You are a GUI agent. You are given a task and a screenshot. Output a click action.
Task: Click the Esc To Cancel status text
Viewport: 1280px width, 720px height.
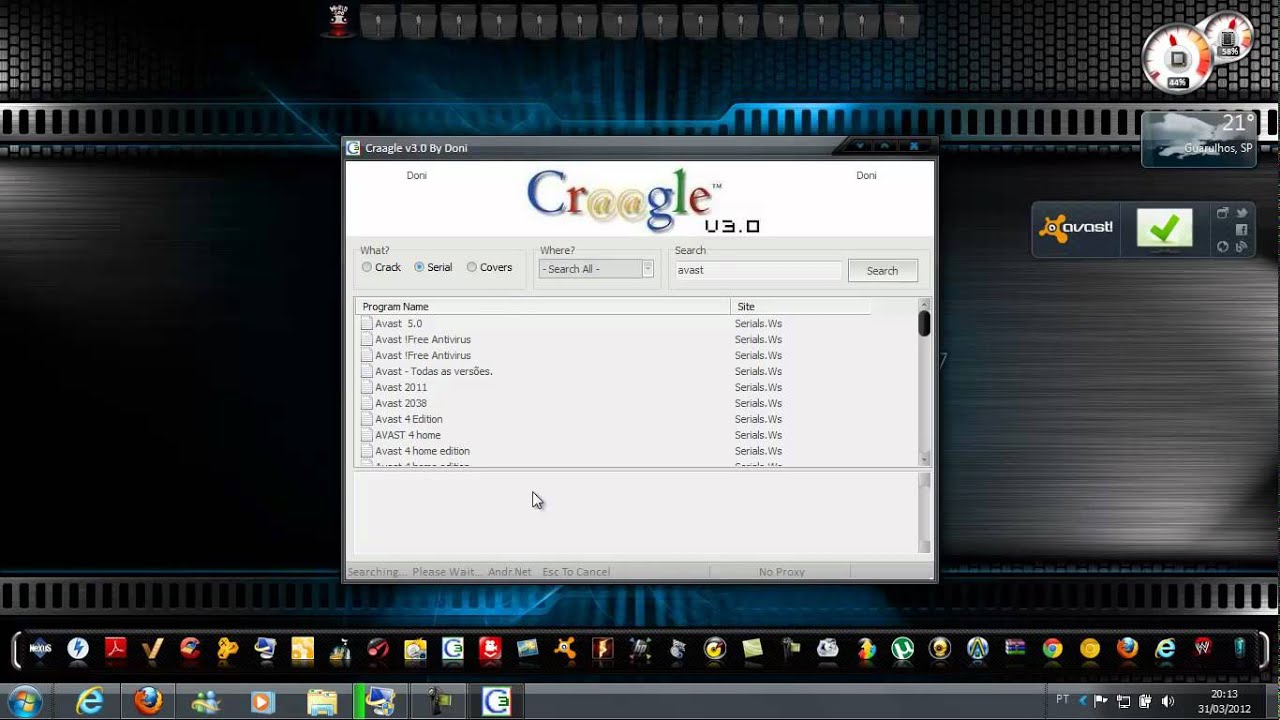[576, 572]
